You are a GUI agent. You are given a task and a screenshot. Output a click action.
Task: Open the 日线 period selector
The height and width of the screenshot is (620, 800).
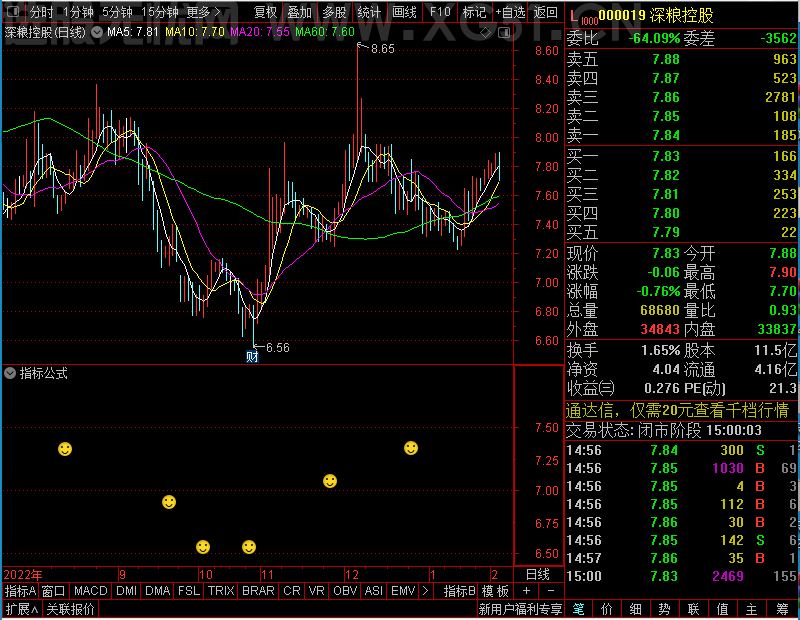538,575
